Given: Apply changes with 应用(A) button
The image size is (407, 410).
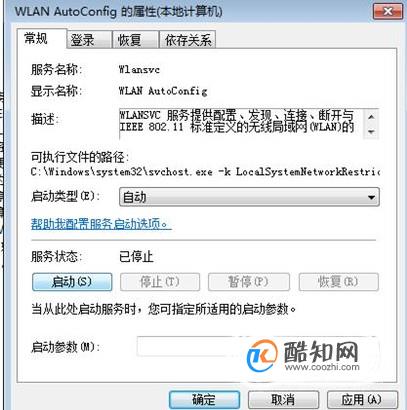Looking at the screenshot, I should (362, 399).
